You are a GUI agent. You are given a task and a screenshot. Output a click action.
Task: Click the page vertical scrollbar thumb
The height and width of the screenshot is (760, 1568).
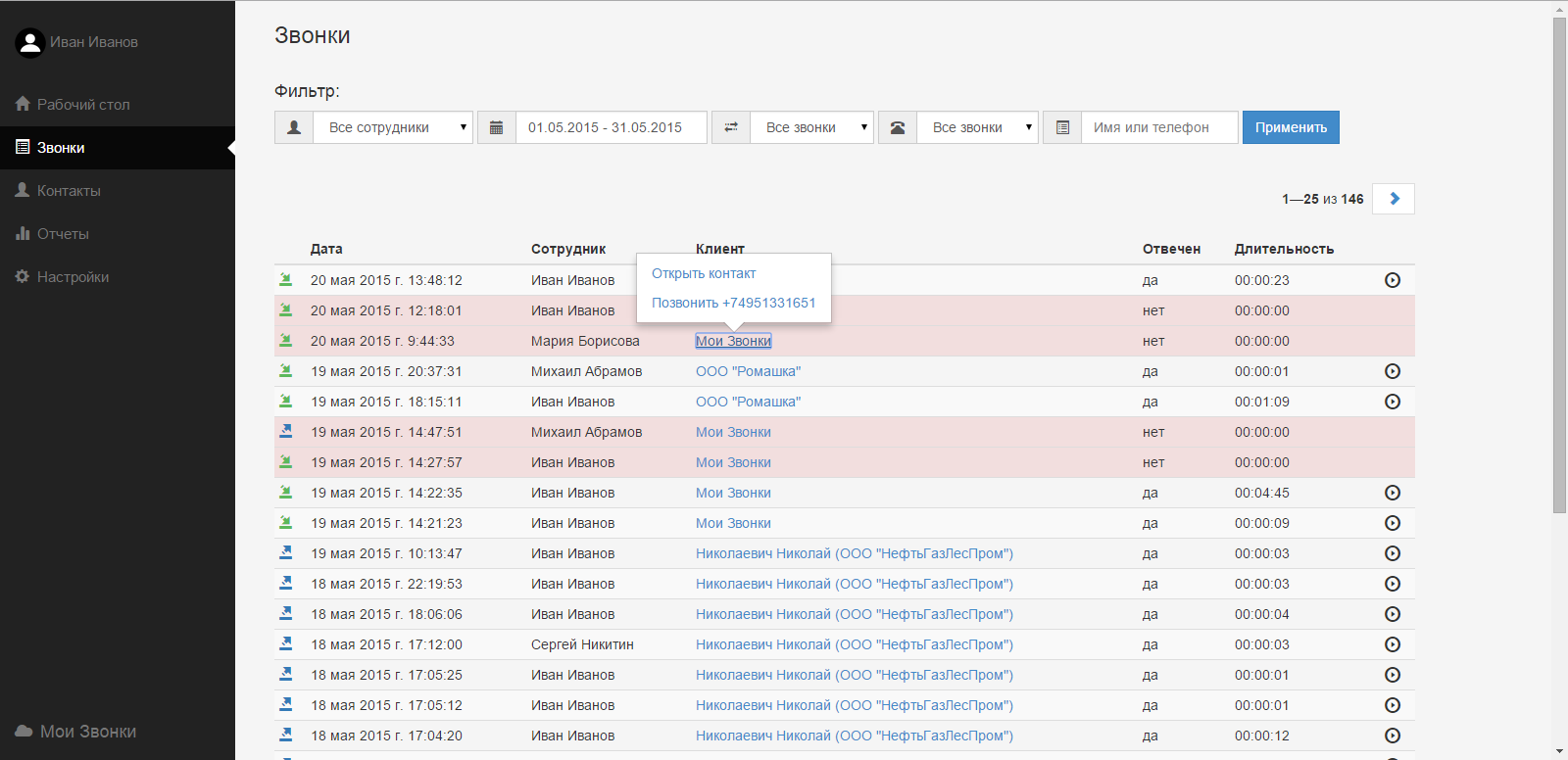click(x=1560, y=264)
